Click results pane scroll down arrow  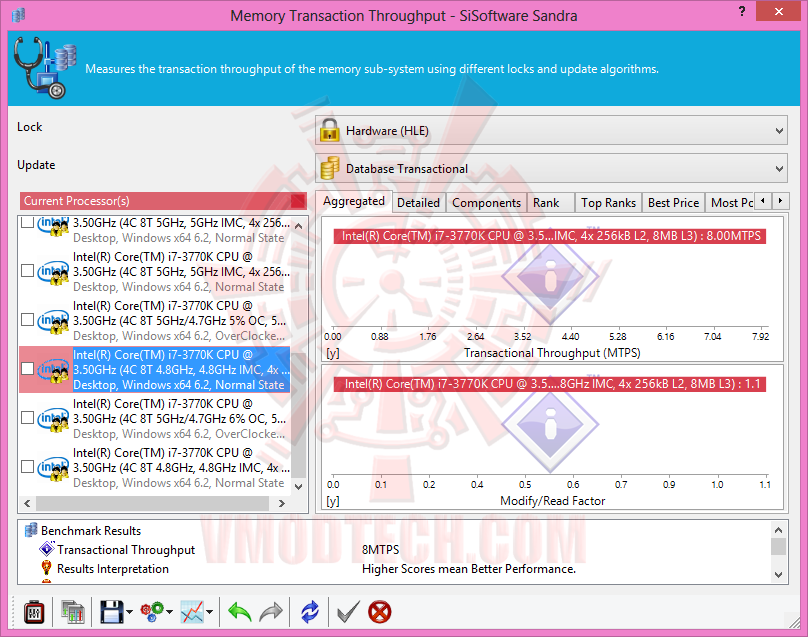tap(779, 574)
